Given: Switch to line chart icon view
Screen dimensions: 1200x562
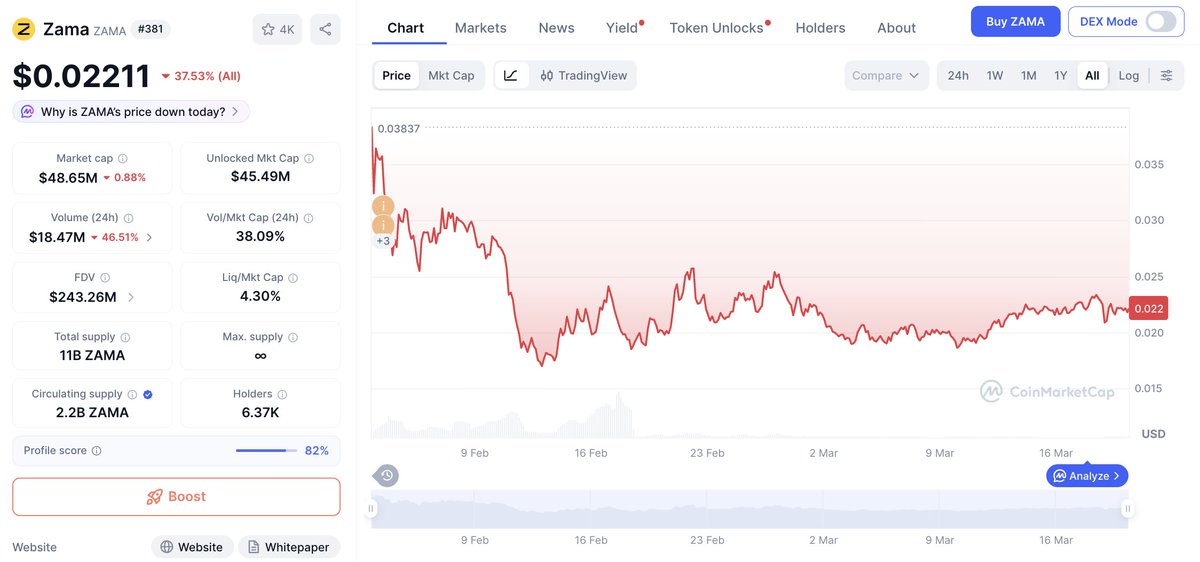Looking at the screenshot, I should pos(511,75).
